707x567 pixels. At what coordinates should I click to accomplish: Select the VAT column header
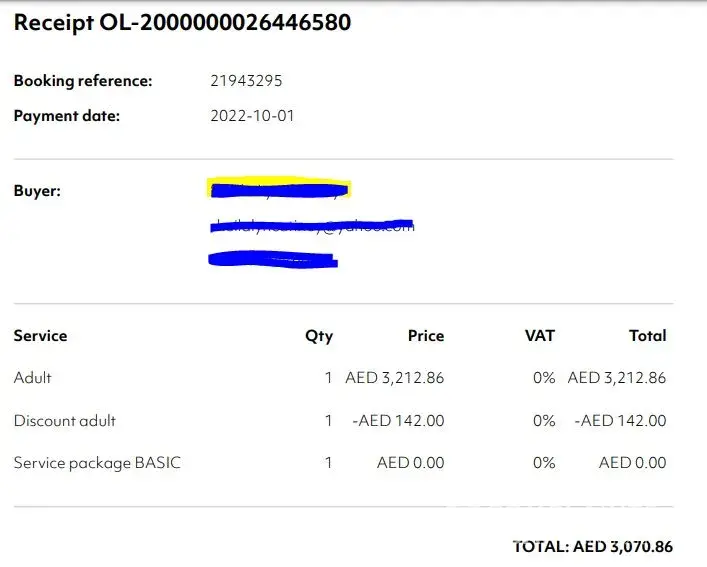point(540,336)
